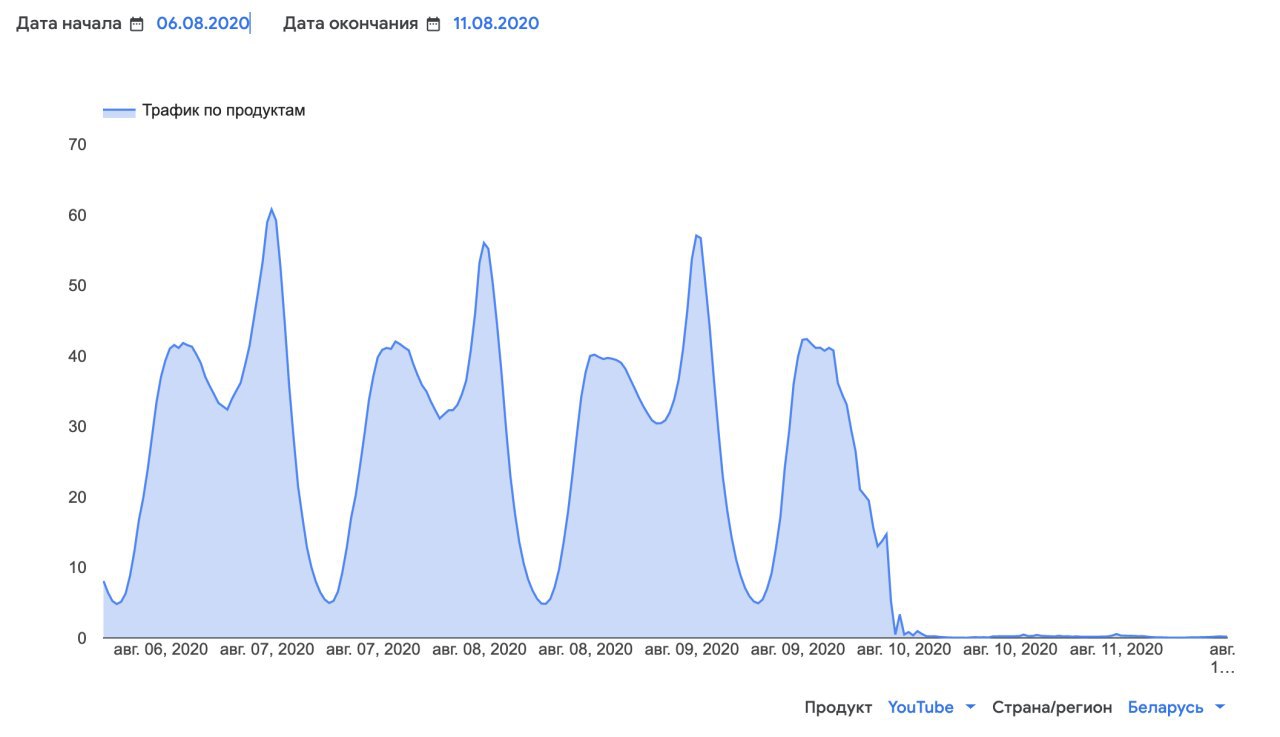Image resolution: width=1280 pixels, height=737 pixels.
Task: Click the y-axis value 70
Action: (77, 145)
